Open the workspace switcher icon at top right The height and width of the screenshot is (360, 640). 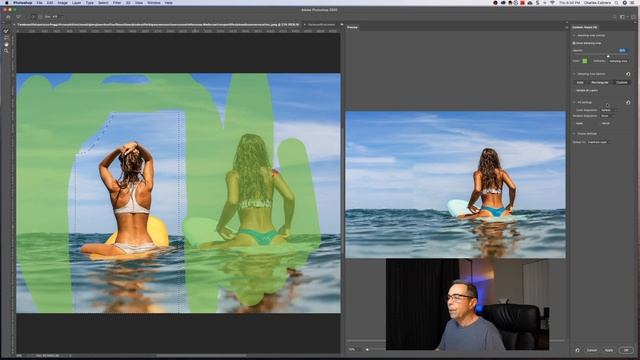click(622, 17)
